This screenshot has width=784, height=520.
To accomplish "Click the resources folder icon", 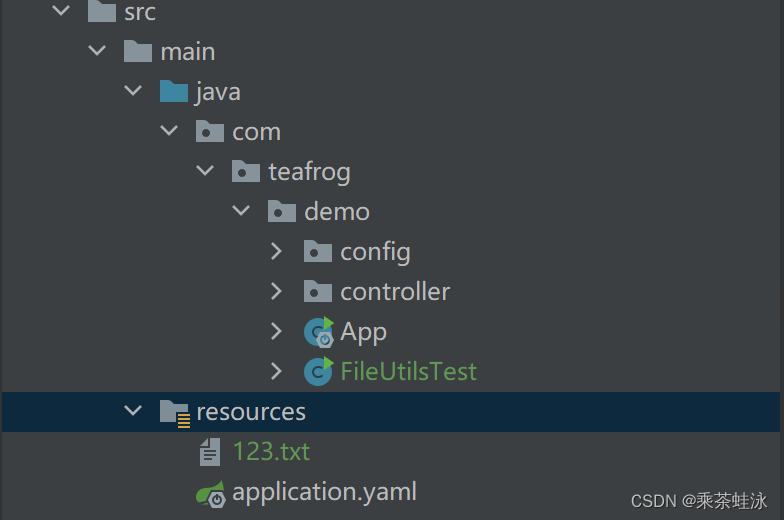I will pos(174,413).
